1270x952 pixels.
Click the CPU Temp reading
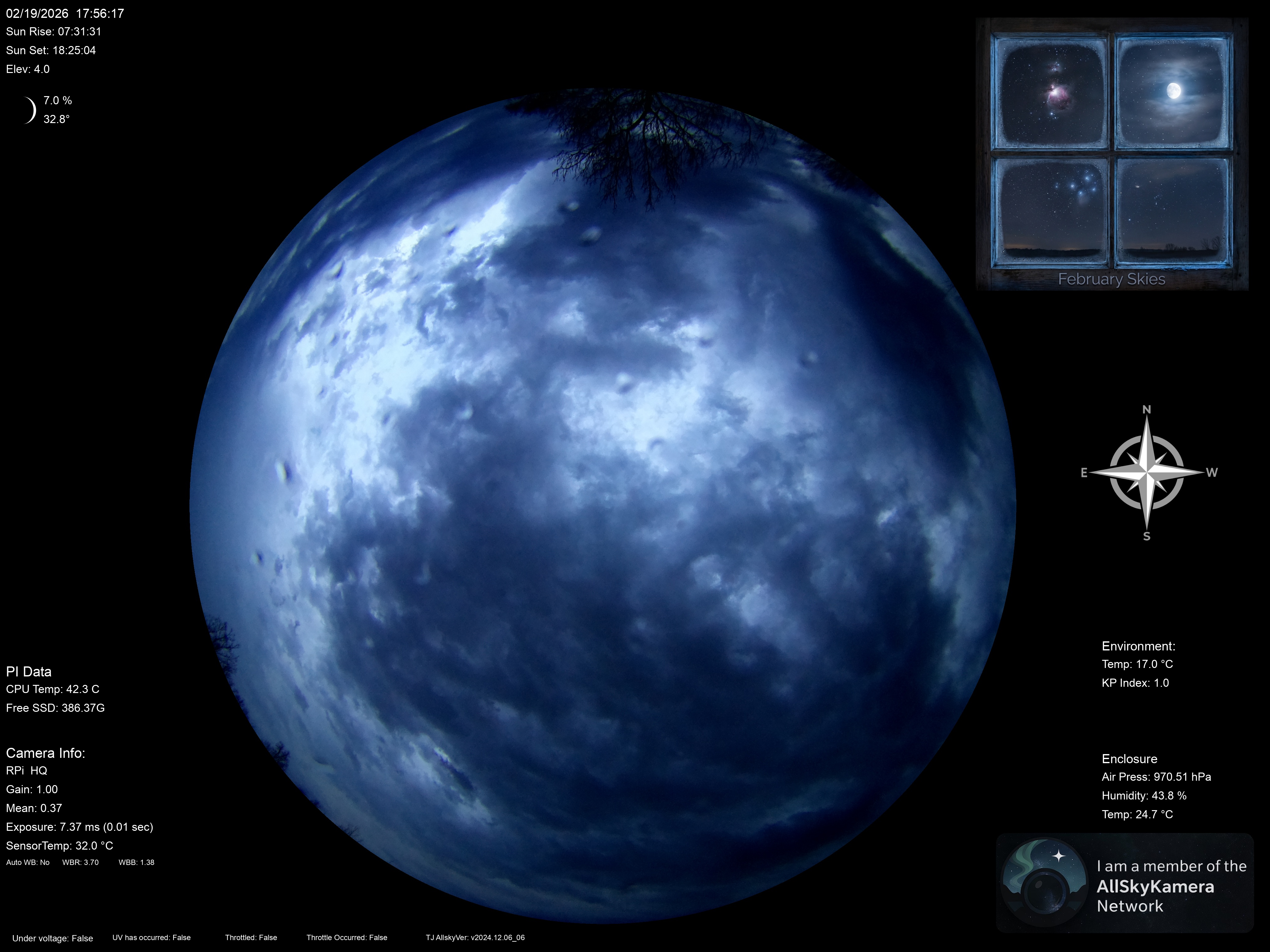pos(53,689)
